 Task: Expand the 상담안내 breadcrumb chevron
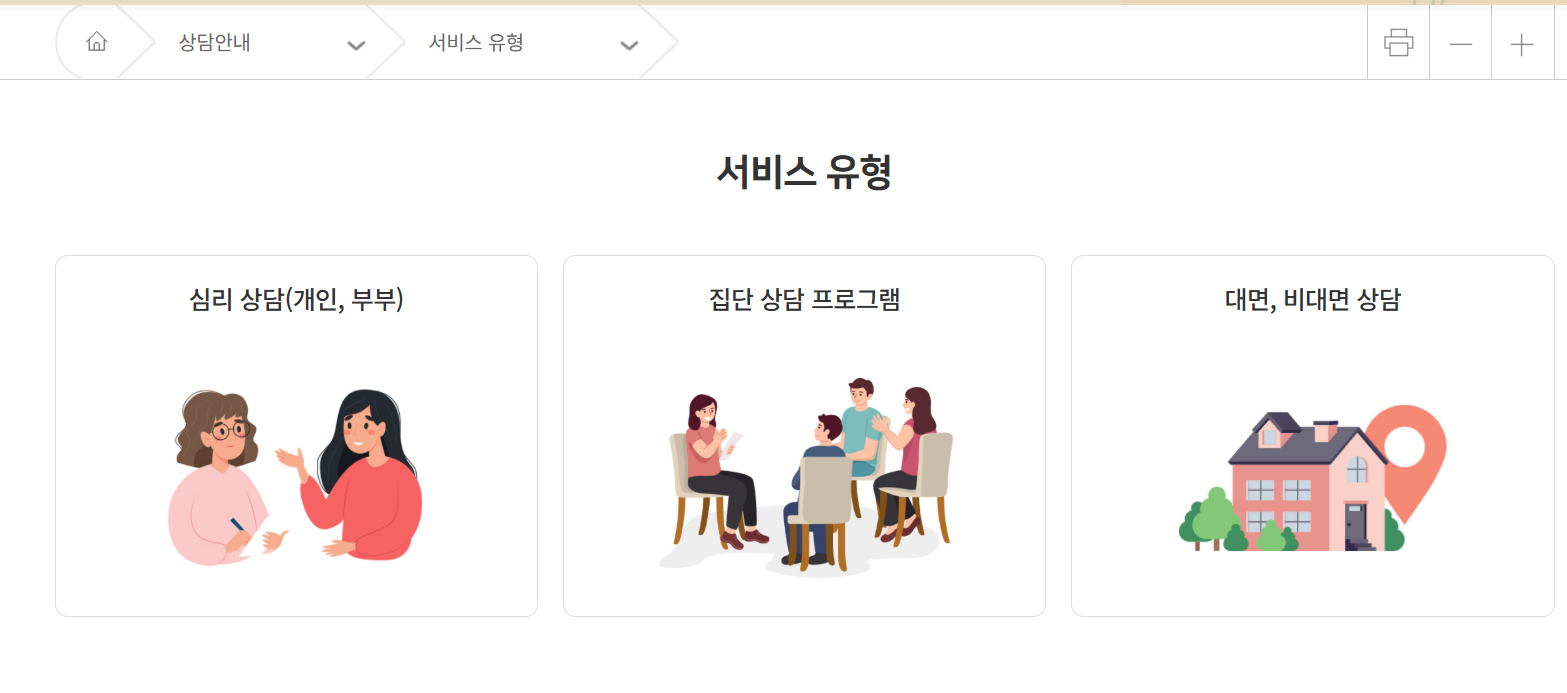(x=356, y=45)
